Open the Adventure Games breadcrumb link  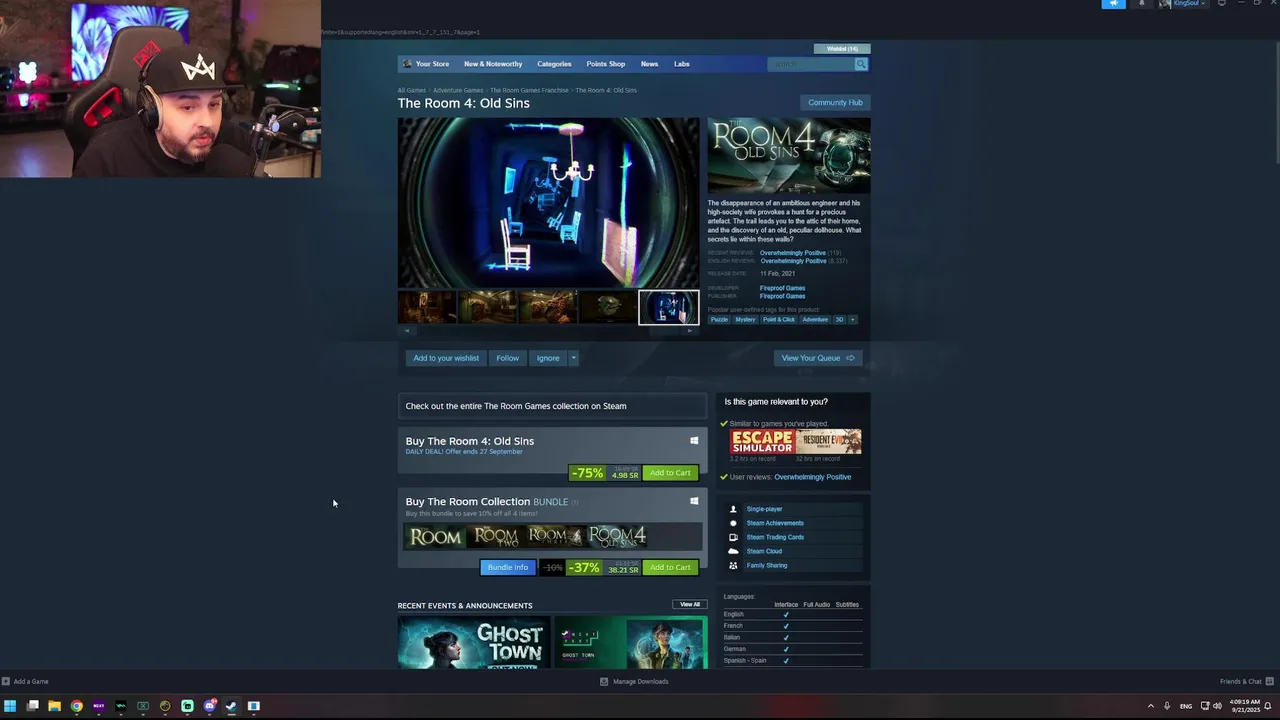(x=458, y=90)
